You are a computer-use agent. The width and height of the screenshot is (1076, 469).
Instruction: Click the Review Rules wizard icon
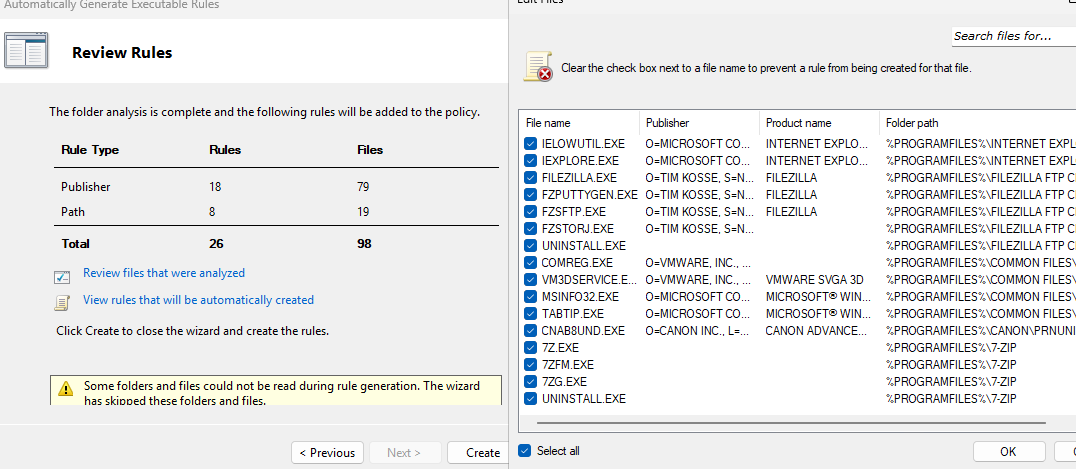(26, 51)
